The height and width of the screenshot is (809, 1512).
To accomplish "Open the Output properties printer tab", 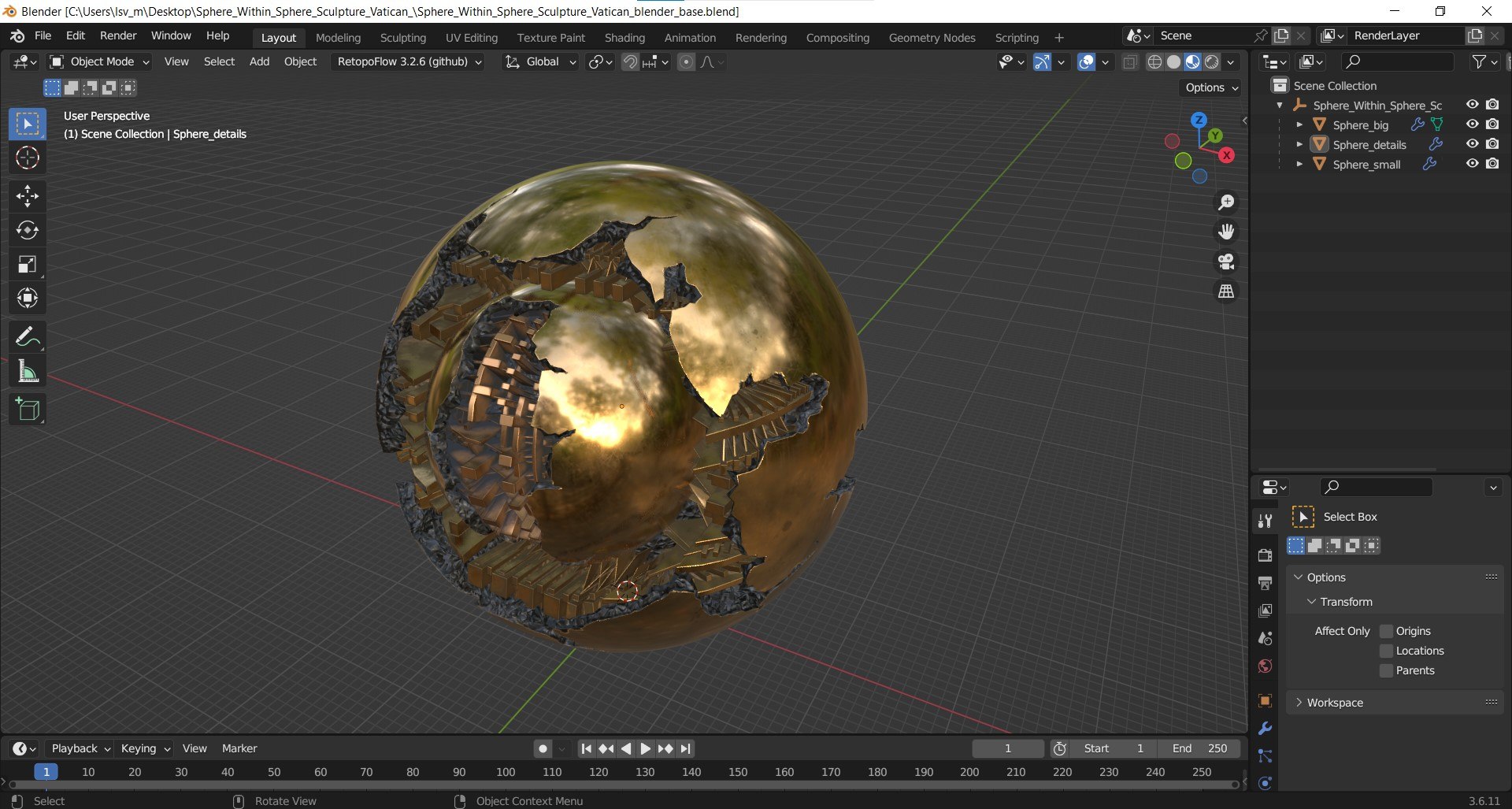I will coord(1265,584).
